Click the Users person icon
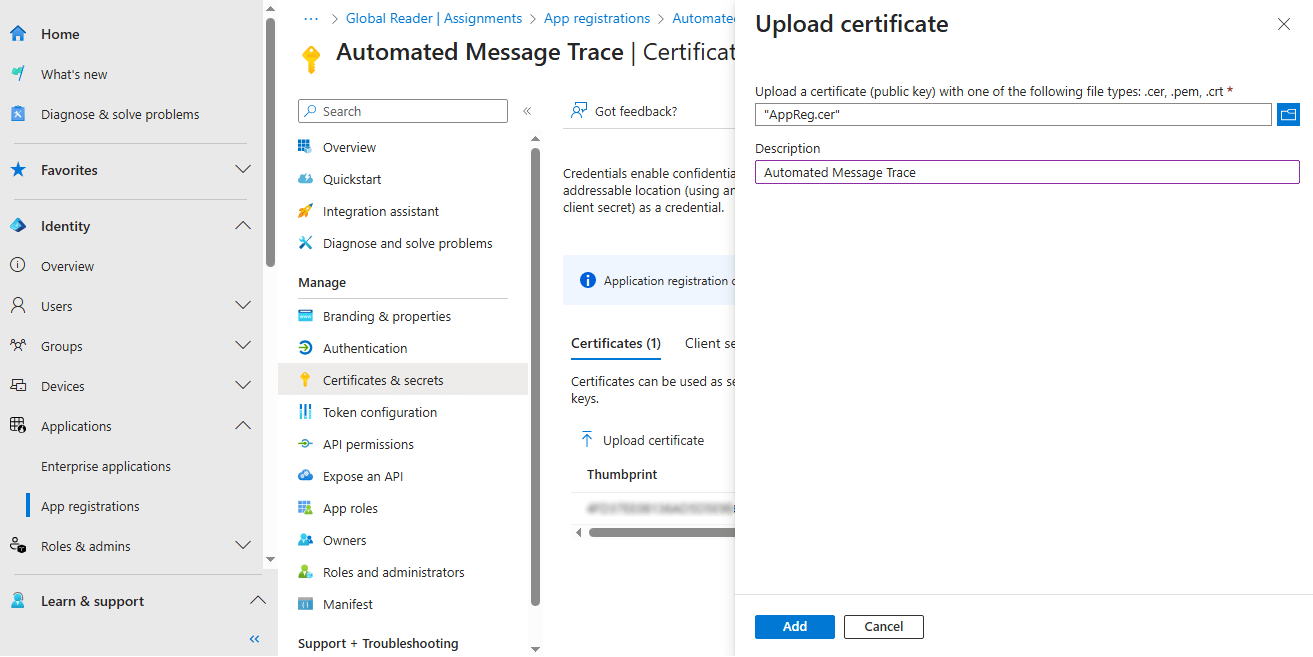The image size is (1313, 657). [18, 306]
